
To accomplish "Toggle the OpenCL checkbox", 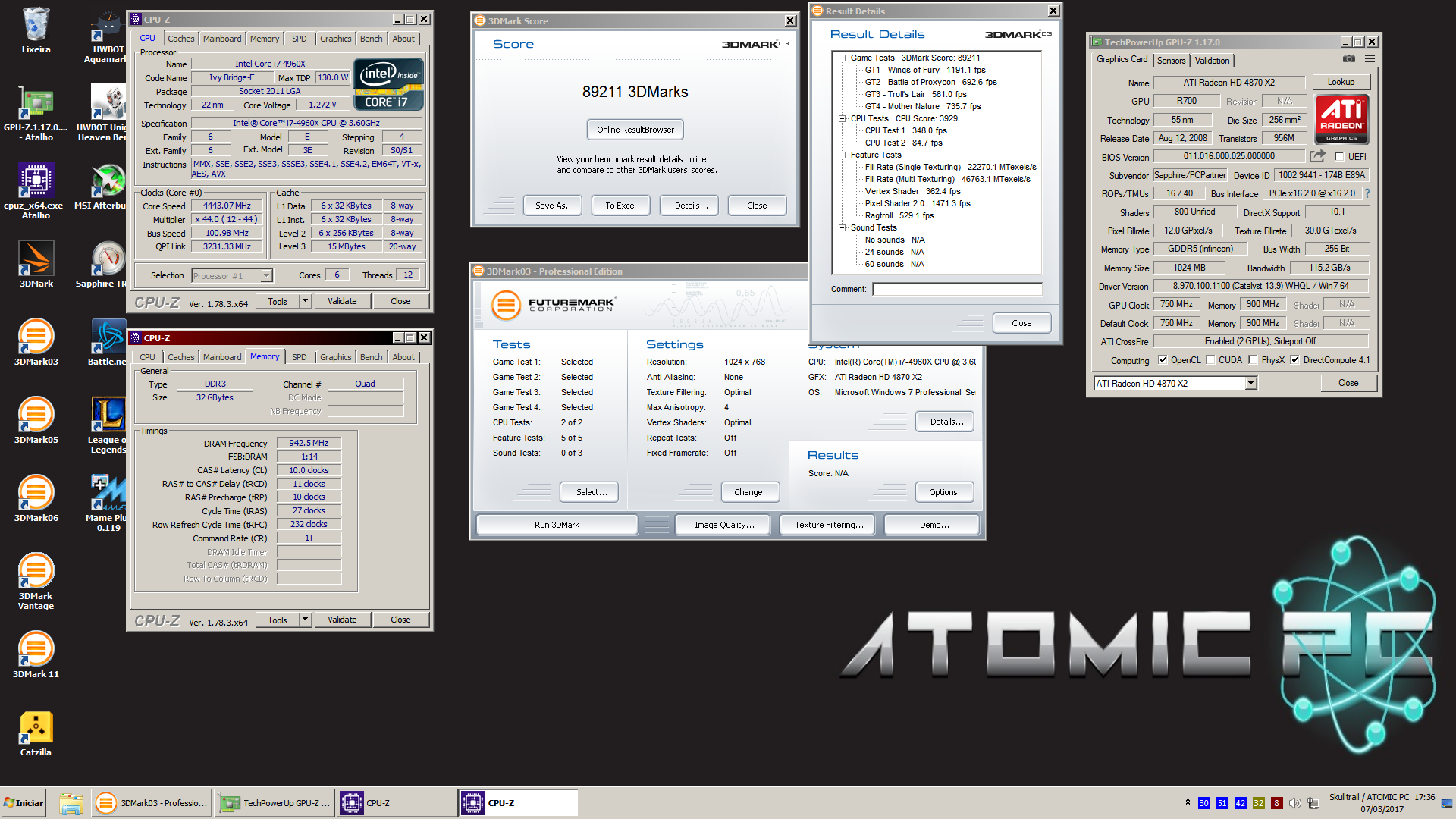I will 1162,360.
